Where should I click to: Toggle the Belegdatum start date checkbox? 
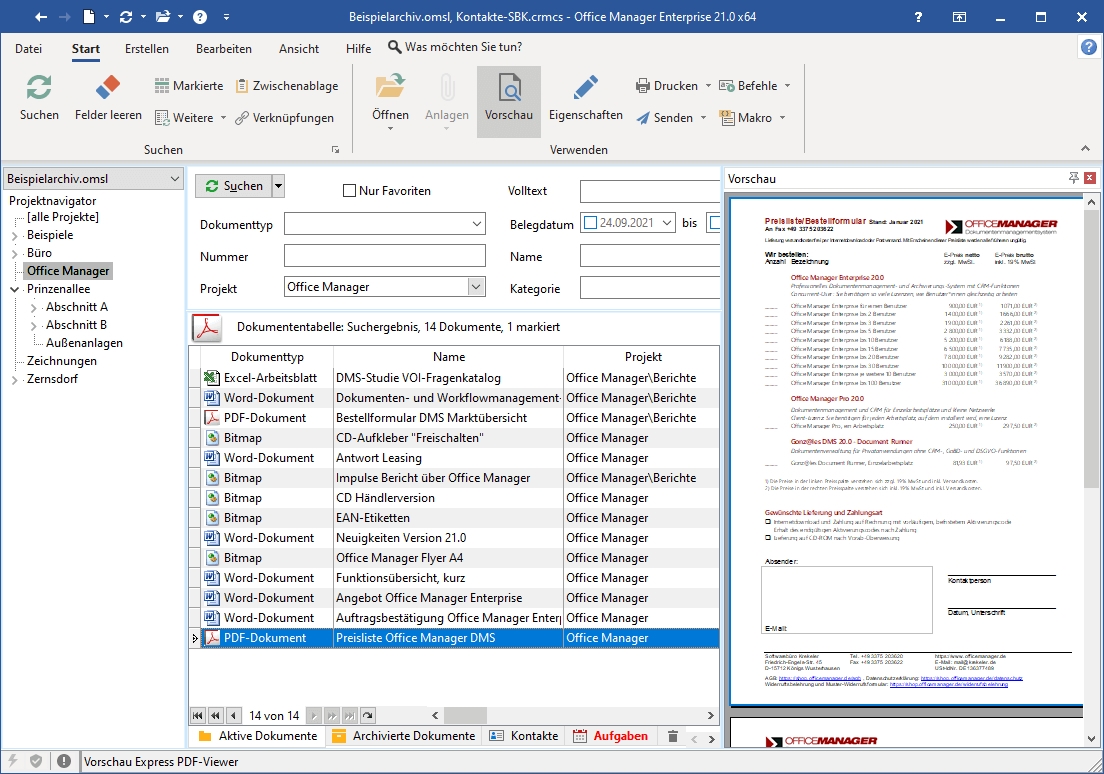(x=590, y=223)
